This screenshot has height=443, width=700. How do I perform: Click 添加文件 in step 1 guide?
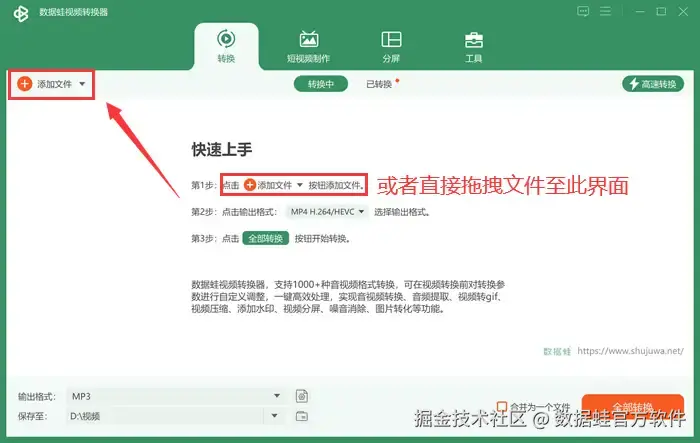pos(274,185)
